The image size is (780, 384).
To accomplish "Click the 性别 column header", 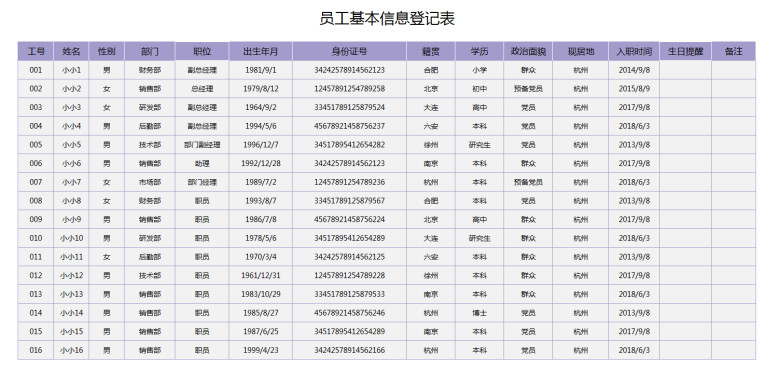I will tap(106, 51).
